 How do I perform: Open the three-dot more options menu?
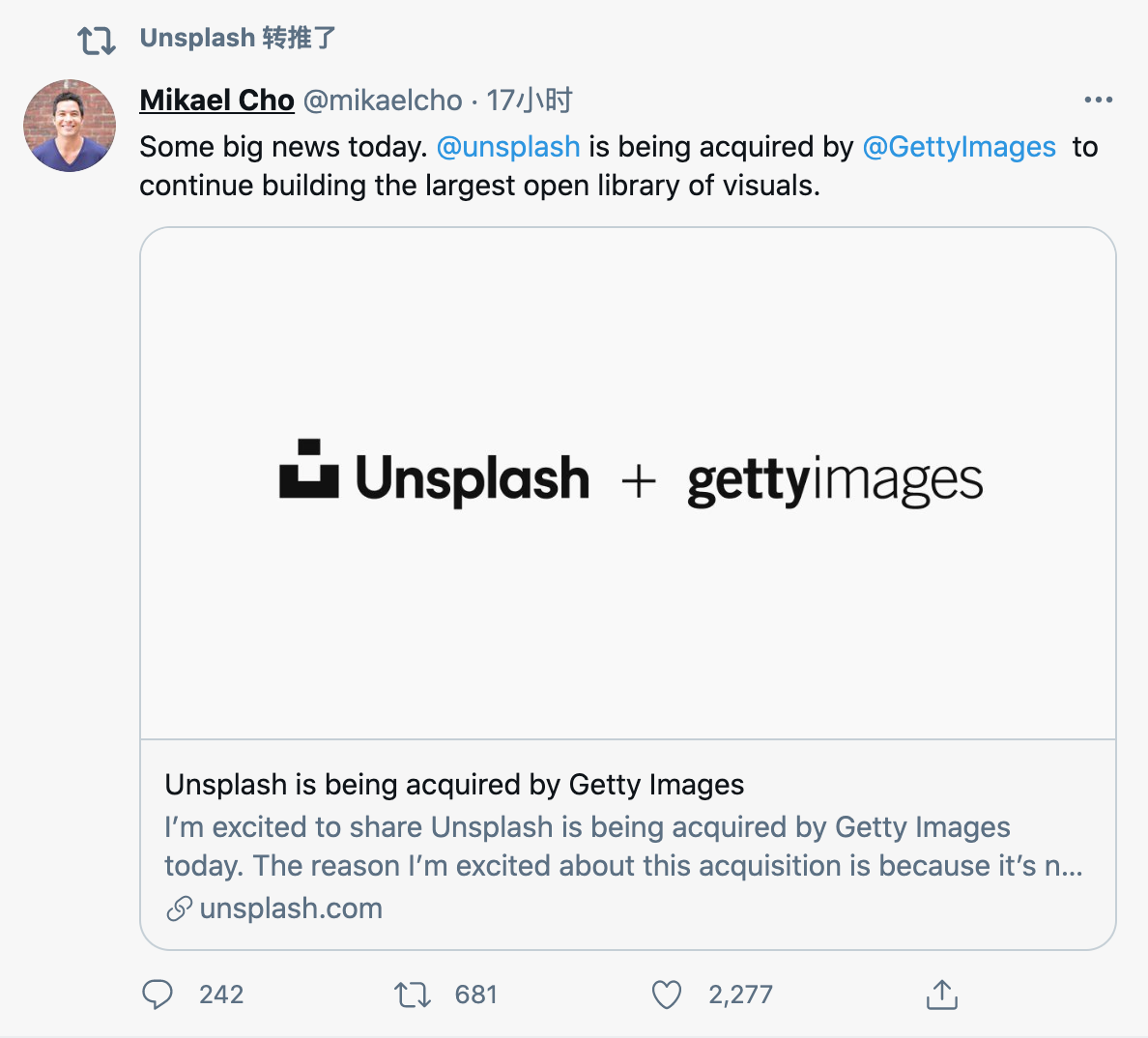pyautogui.click(x=1099, y=100)
